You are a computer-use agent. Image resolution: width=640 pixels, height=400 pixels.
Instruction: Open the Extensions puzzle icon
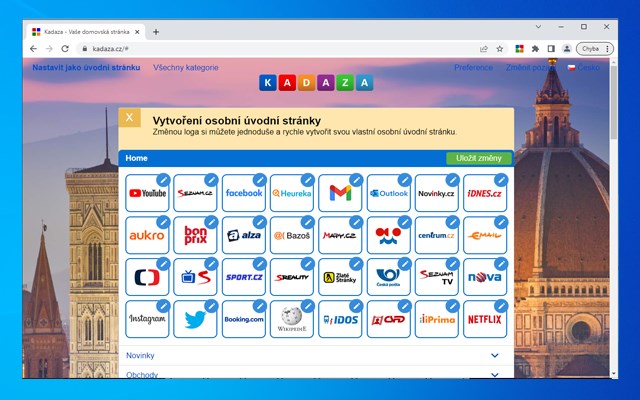[535, 49]
